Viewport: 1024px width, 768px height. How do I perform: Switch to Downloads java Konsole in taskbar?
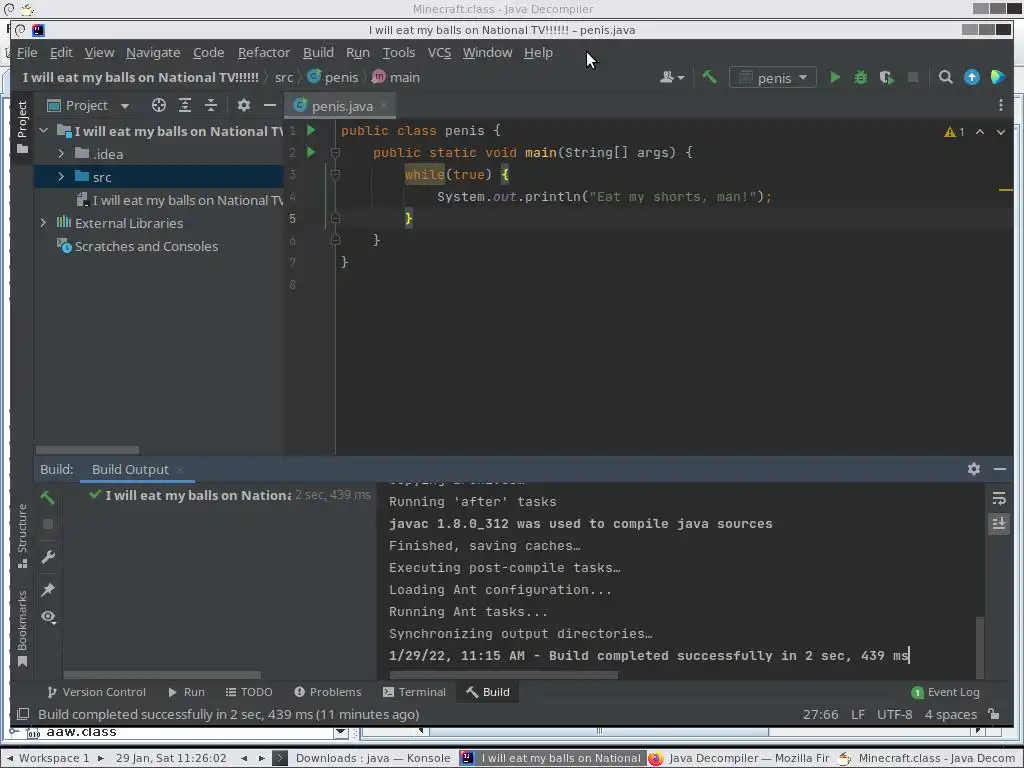tap(364, 758)
